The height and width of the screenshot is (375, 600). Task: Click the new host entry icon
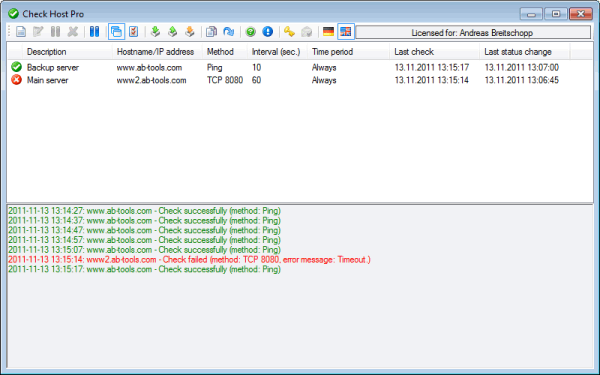pyautogui.click(x=21, y=31)
